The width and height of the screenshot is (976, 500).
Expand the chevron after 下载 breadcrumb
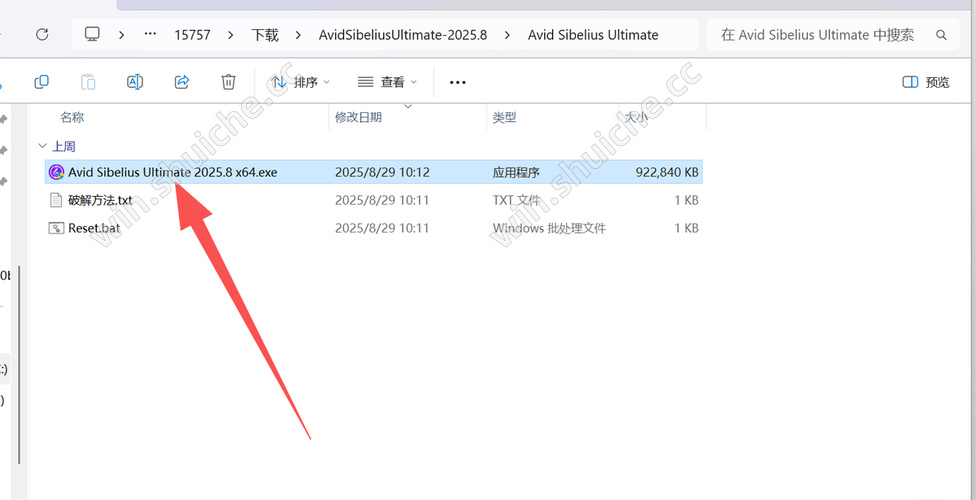click(x=299, y=35)
